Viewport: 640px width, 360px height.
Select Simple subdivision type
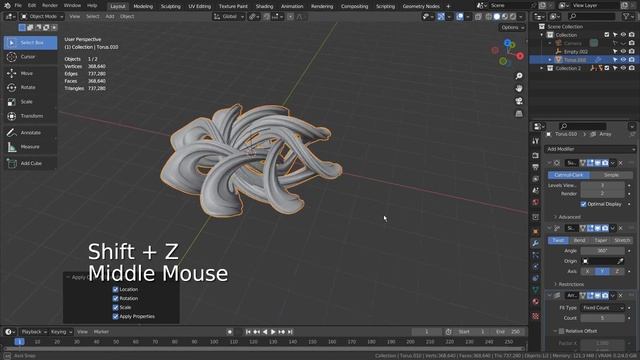point(611,175)
